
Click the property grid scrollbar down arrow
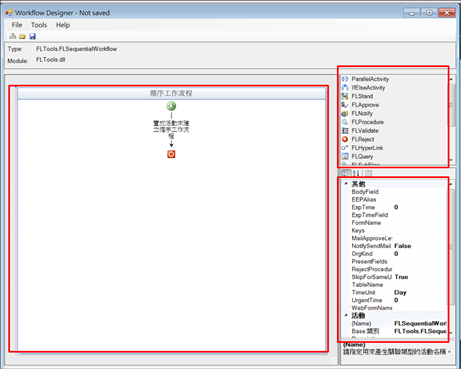click(451, 333)
